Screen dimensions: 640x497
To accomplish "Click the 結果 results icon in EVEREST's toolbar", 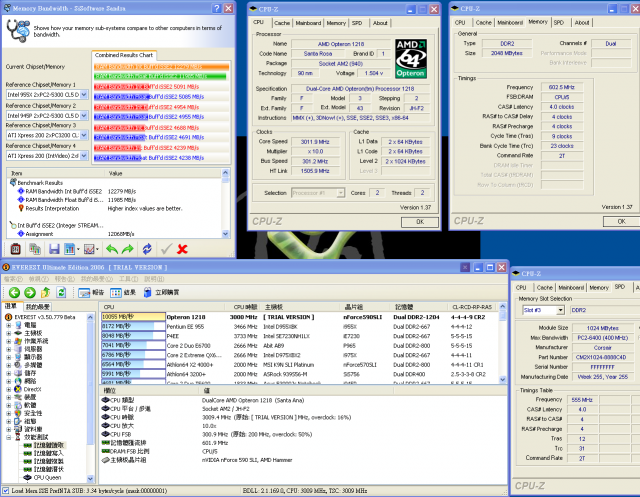I will (x=116, y=293).
